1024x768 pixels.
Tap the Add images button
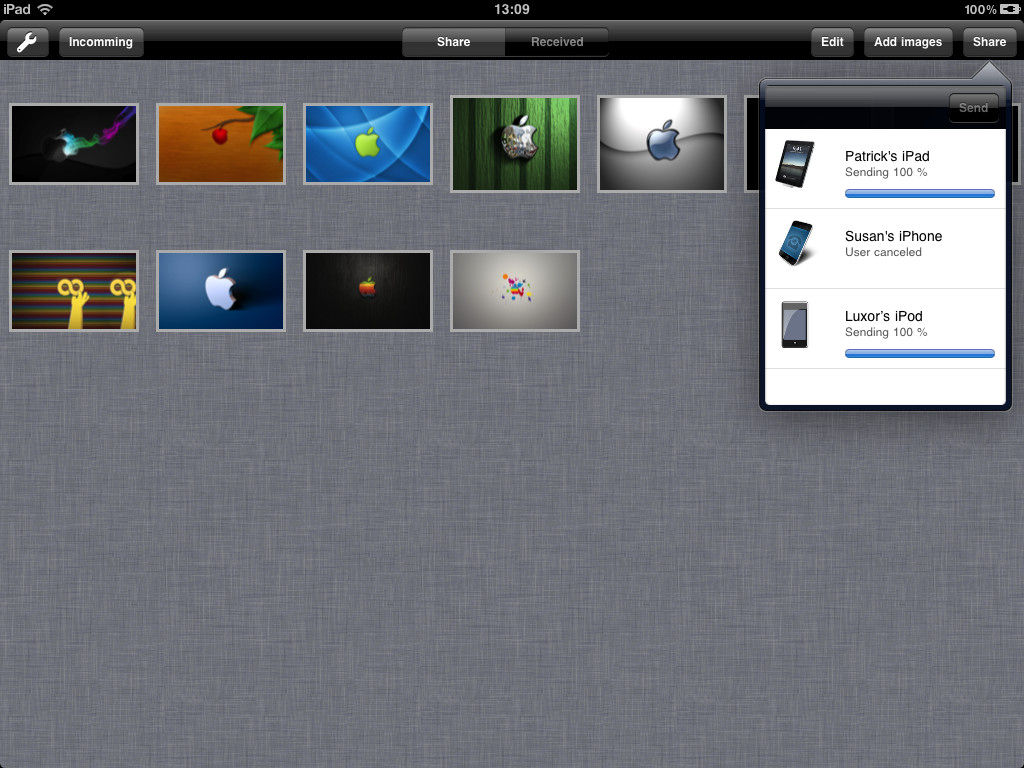[908, 42]
